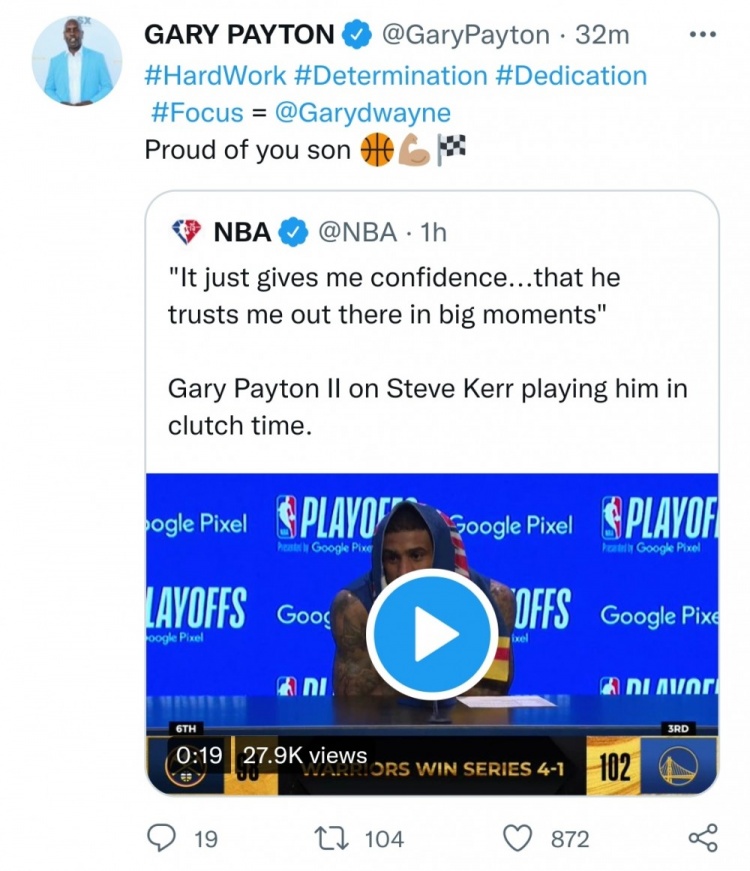Open Gary Payton's profile picture
This screenshot has width=750, height=871.
[77, 61]
